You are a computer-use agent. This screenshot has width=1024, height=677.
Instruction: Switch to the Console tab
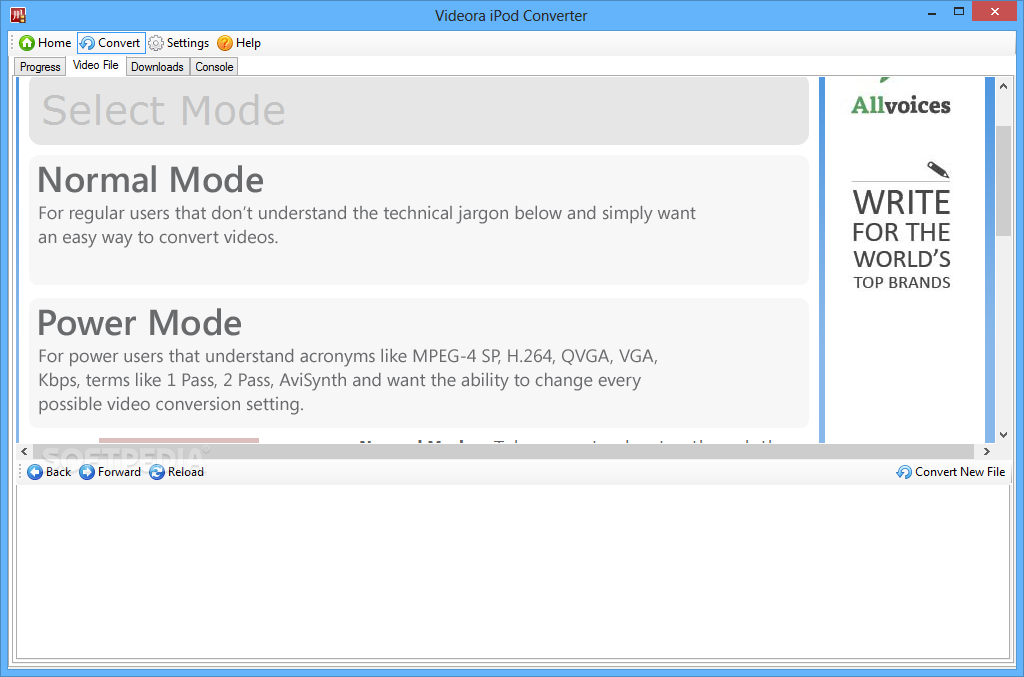(x=214, y=67)
